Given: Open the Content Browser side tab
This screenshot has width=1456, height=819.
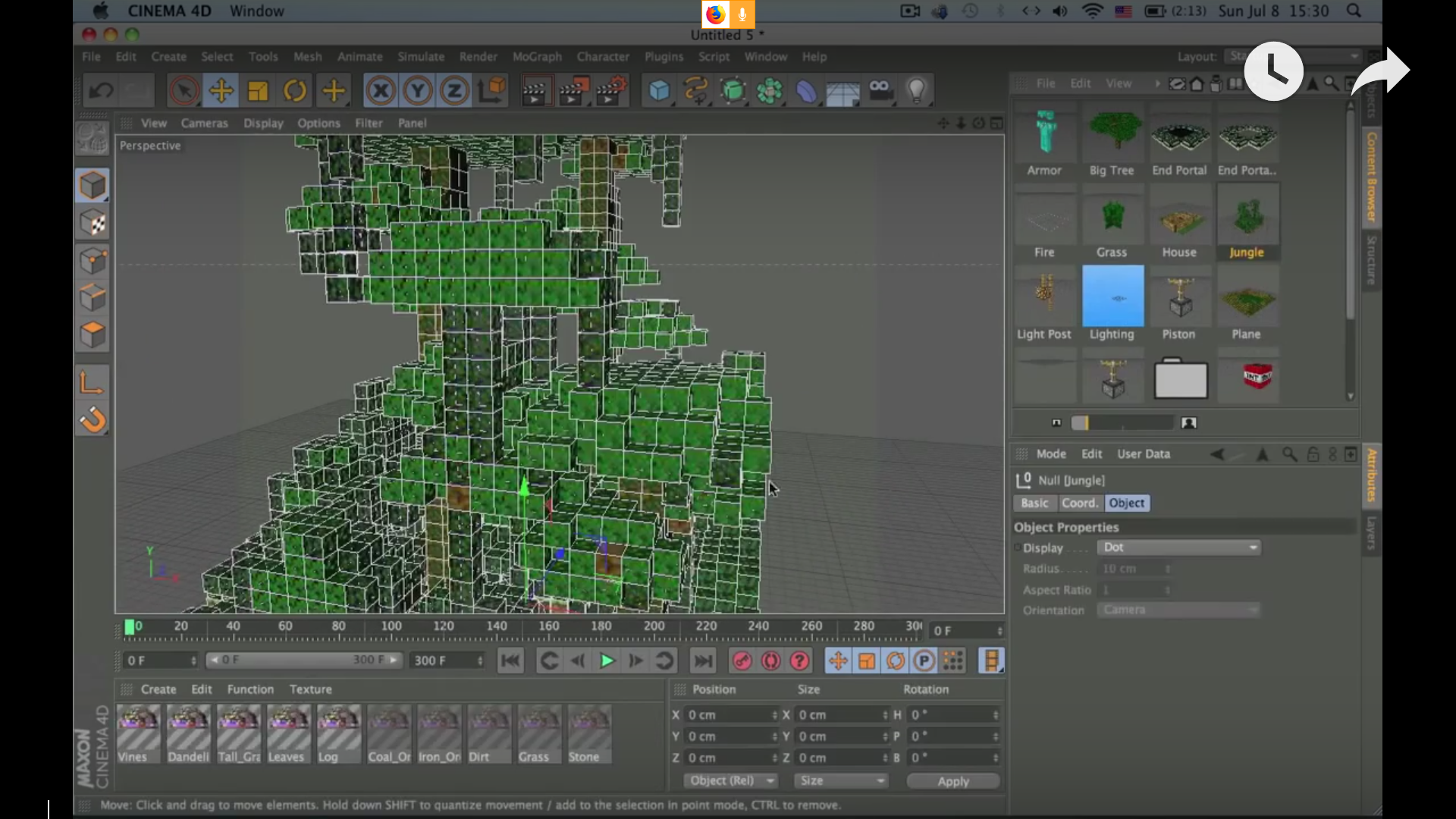Looking at the screenshot, I should pos(1371,177).
